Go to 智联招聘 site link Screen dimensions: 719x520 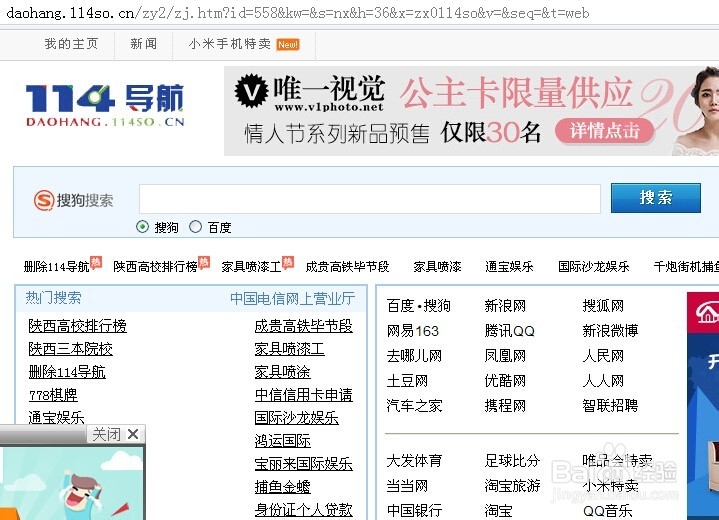click(610, 405)
